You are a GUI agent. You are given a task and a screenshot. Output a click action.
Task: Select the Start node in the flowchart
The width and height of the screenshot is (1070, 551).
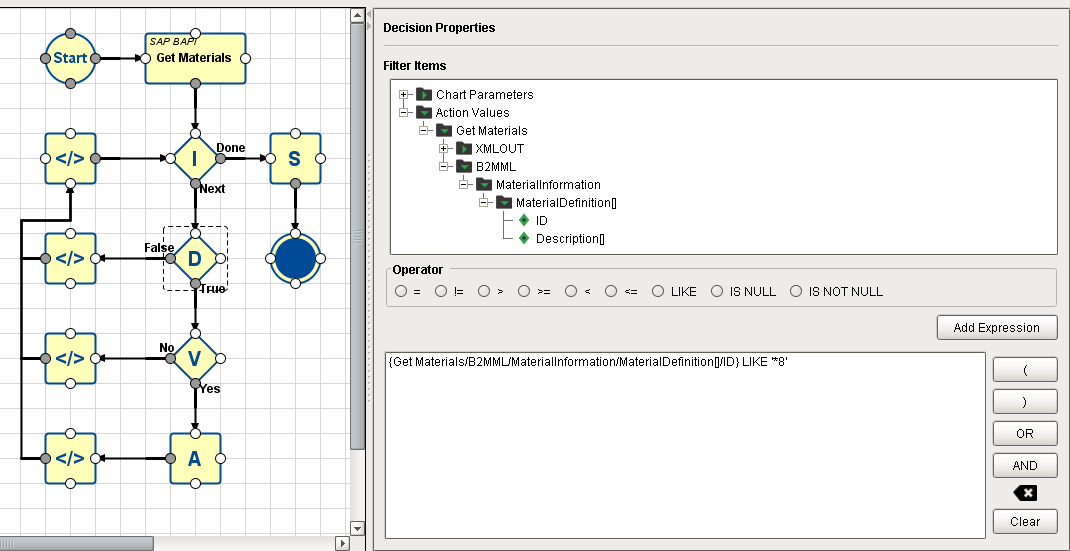(x=70, y=58)
